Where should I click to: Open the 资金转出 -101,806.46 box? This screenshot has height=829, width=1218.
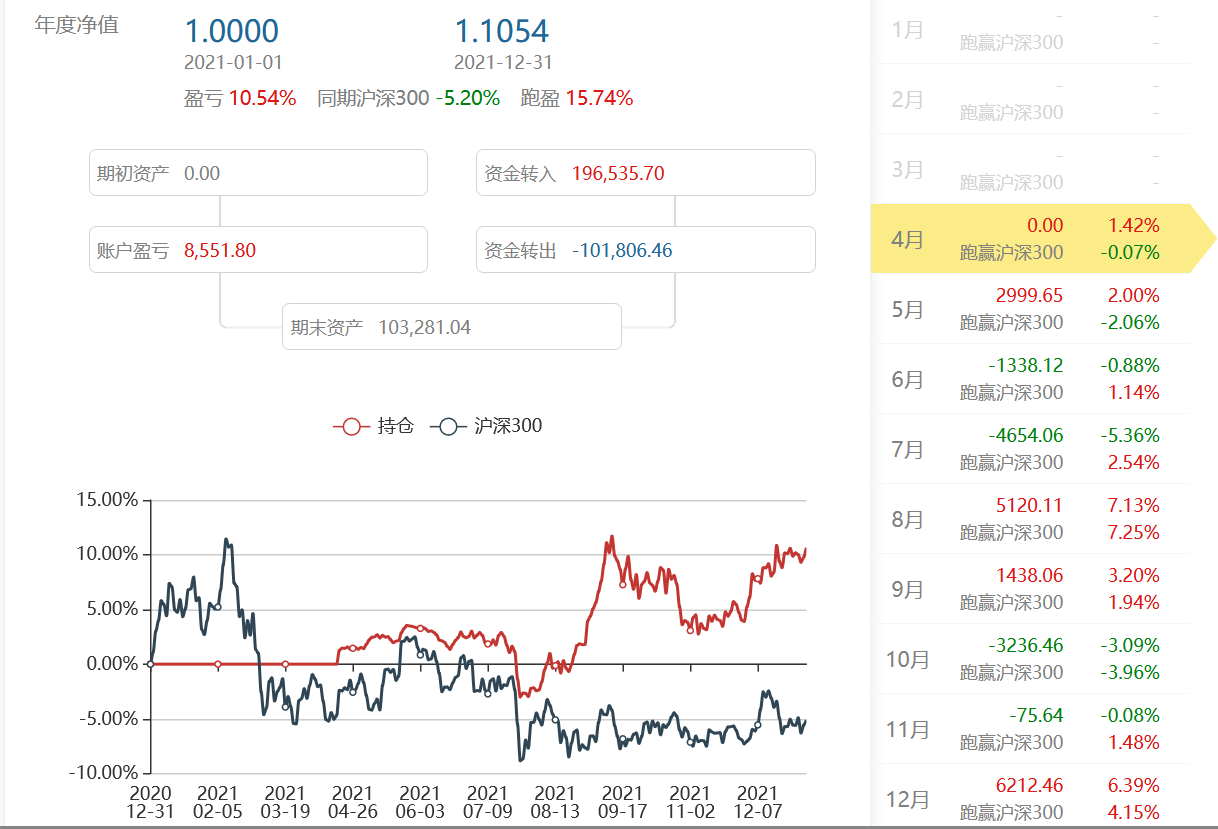645,250
